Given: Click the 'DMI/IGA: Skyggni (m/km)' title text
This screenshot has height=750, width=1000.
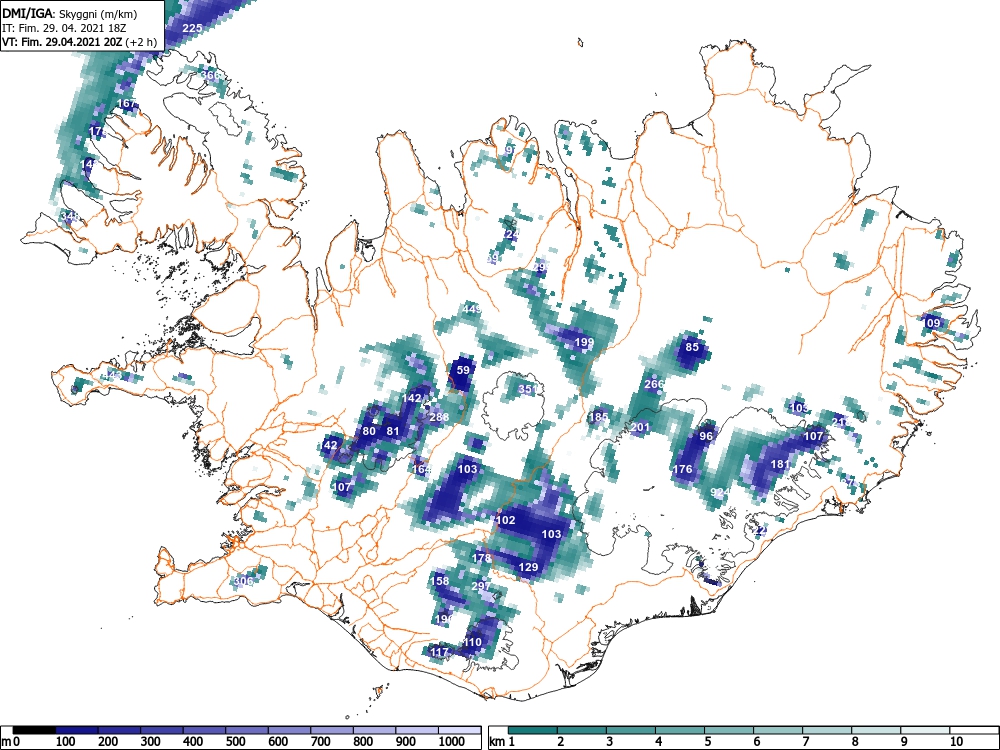Looking at the screenshot, I should (x=70, y=13).
